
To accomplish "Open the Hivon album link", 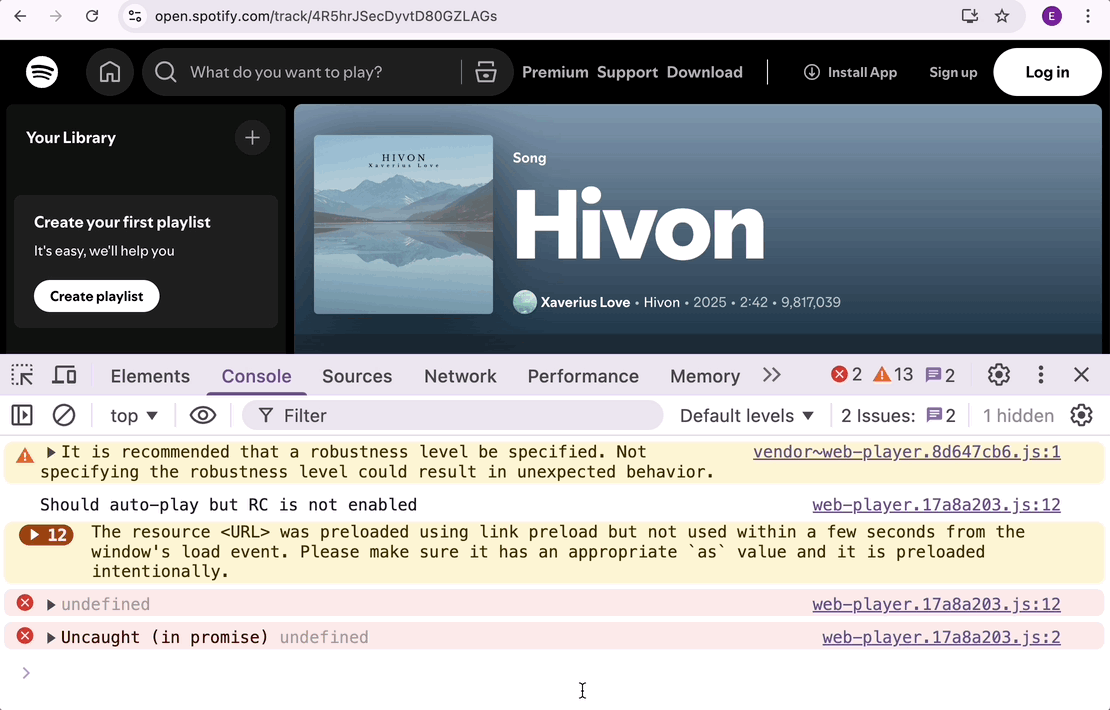I will [x=661, y=302].
